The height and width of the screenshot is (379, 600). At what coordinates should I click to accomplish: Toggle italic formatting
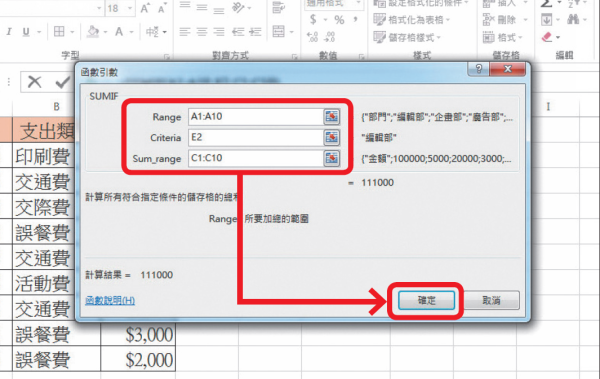9,32
